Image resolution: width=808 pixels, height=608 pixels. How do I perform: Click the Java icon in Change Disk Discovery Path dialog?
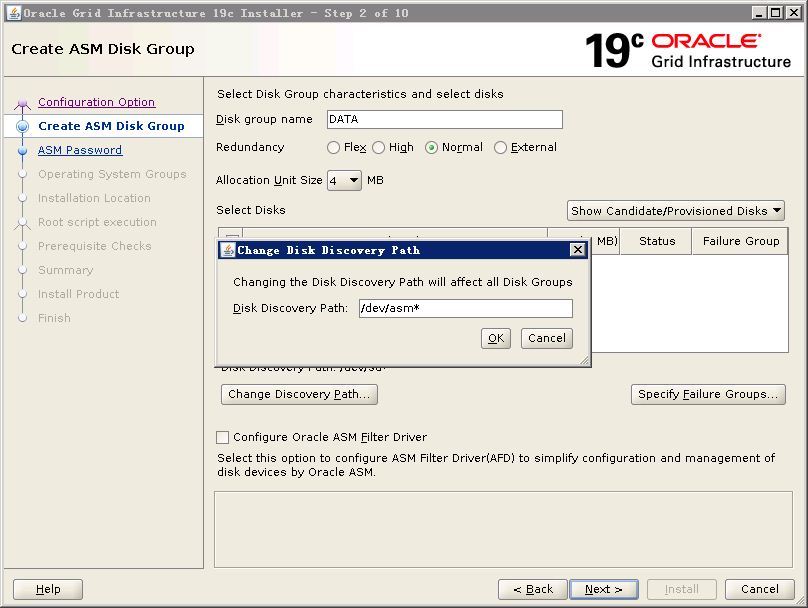228,250
